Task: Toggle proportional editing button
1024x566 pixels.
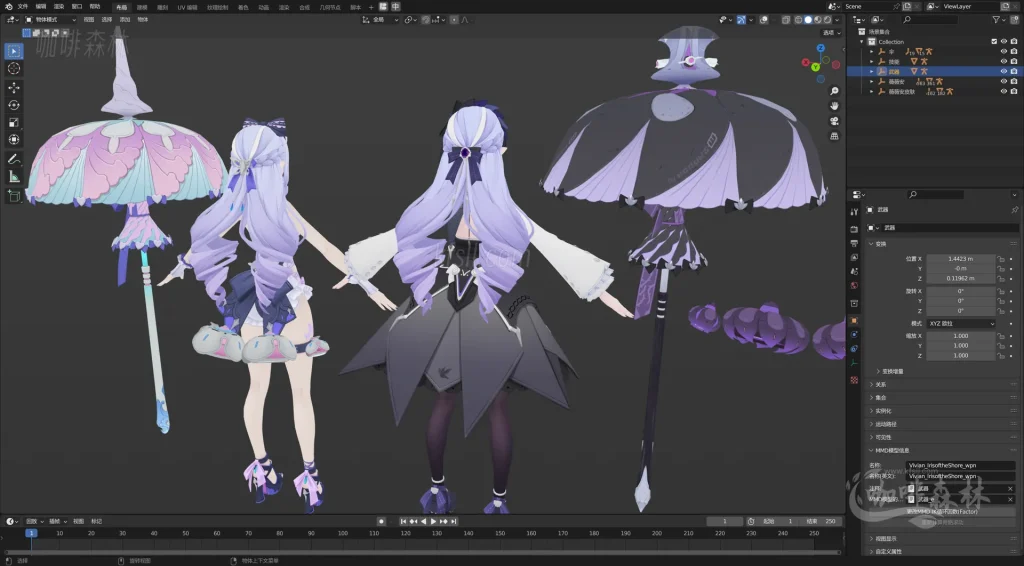Action: pos(455,20)
